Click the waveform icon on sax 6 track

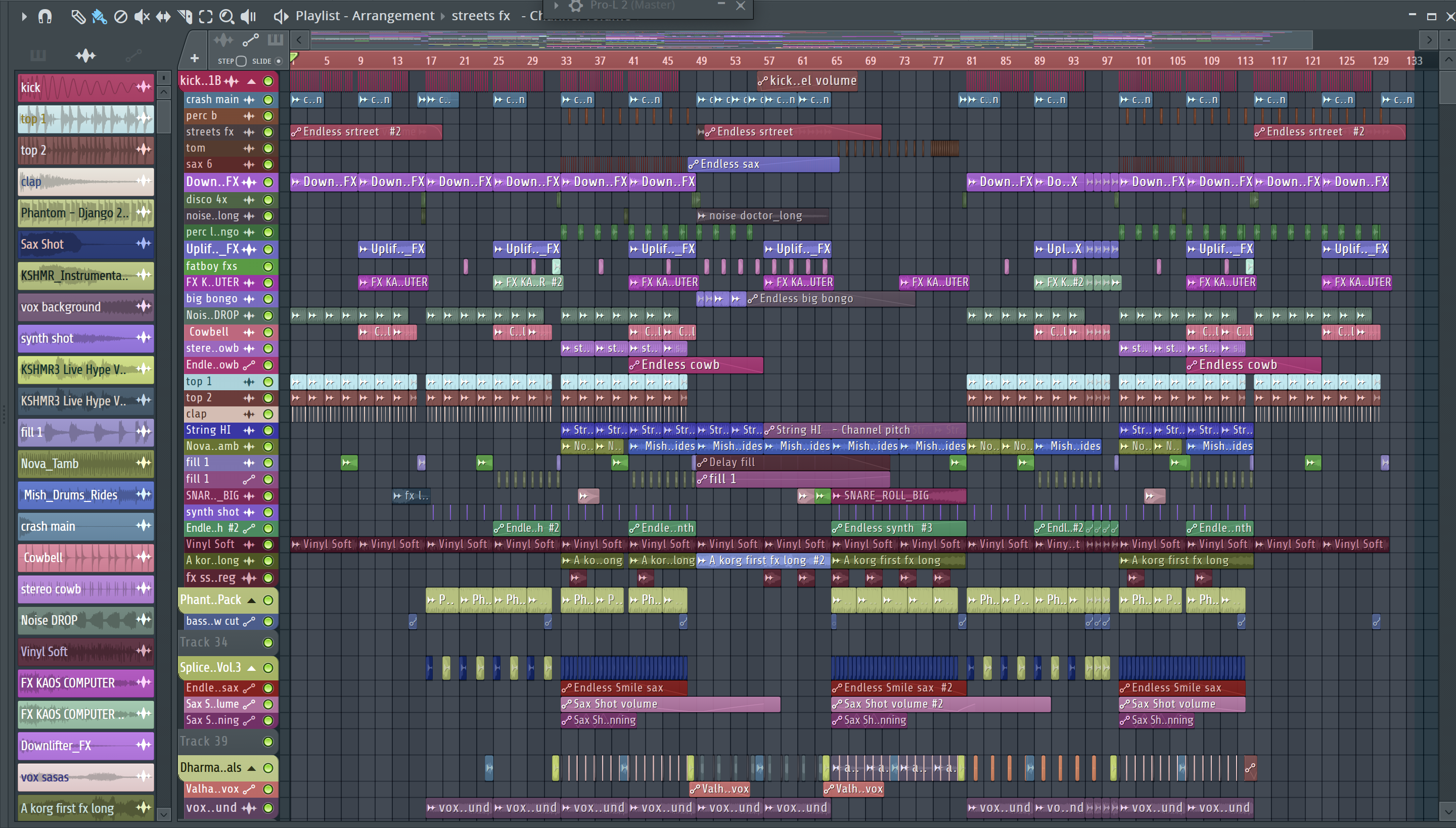pos(249,165)
